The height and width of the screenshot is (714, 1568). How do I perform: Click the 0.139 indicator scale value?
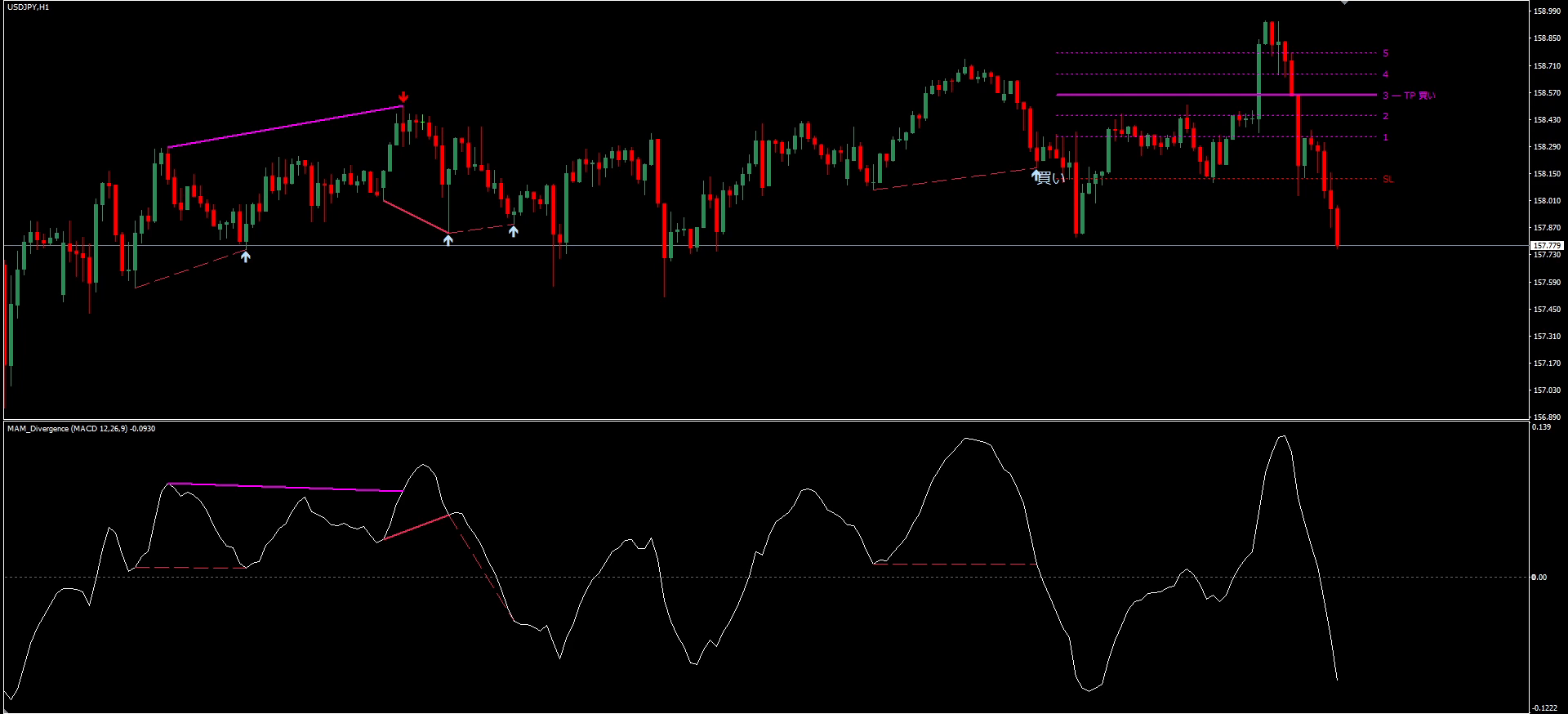(x=1541, y=427)
